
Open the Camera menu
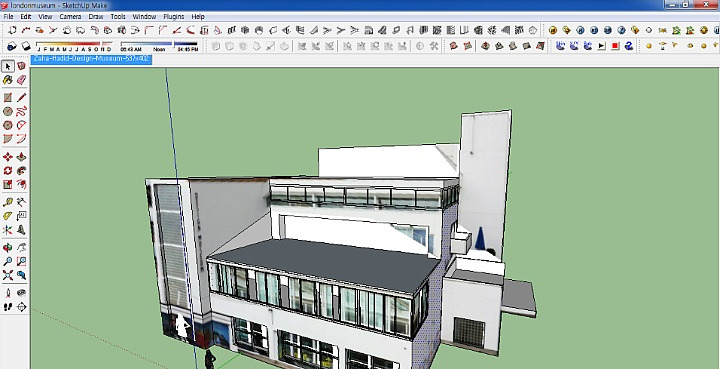click(70, 17)
